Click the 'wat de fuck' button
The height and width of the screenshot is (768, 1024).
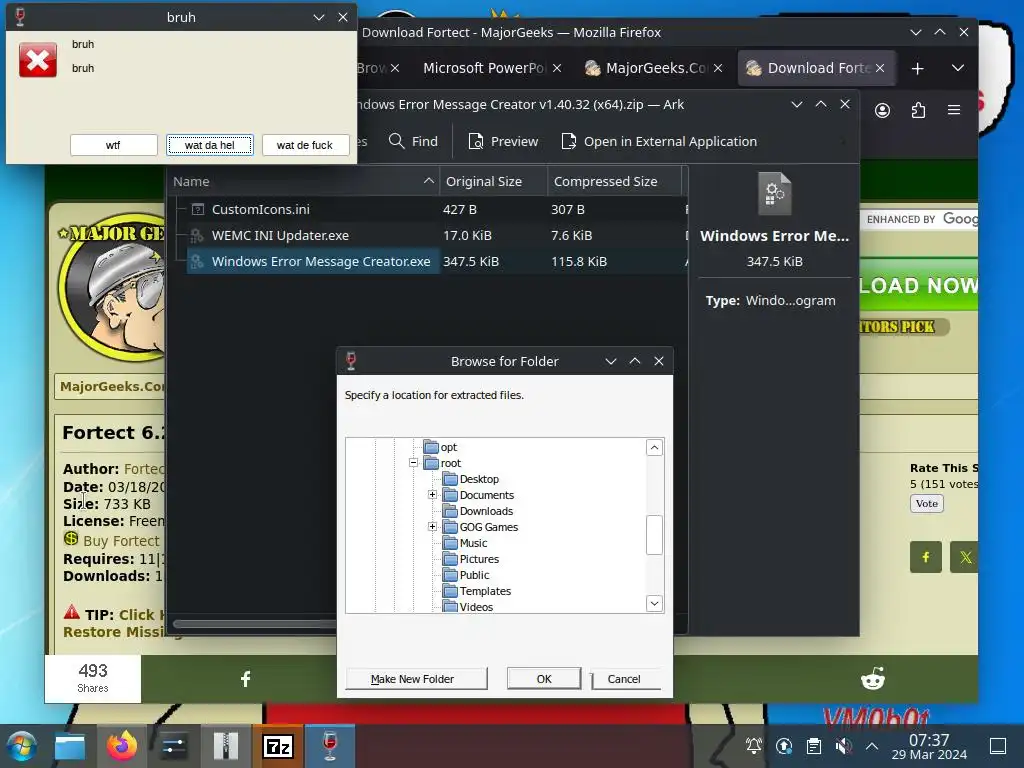pyautogui.click(x=305, y=145)
